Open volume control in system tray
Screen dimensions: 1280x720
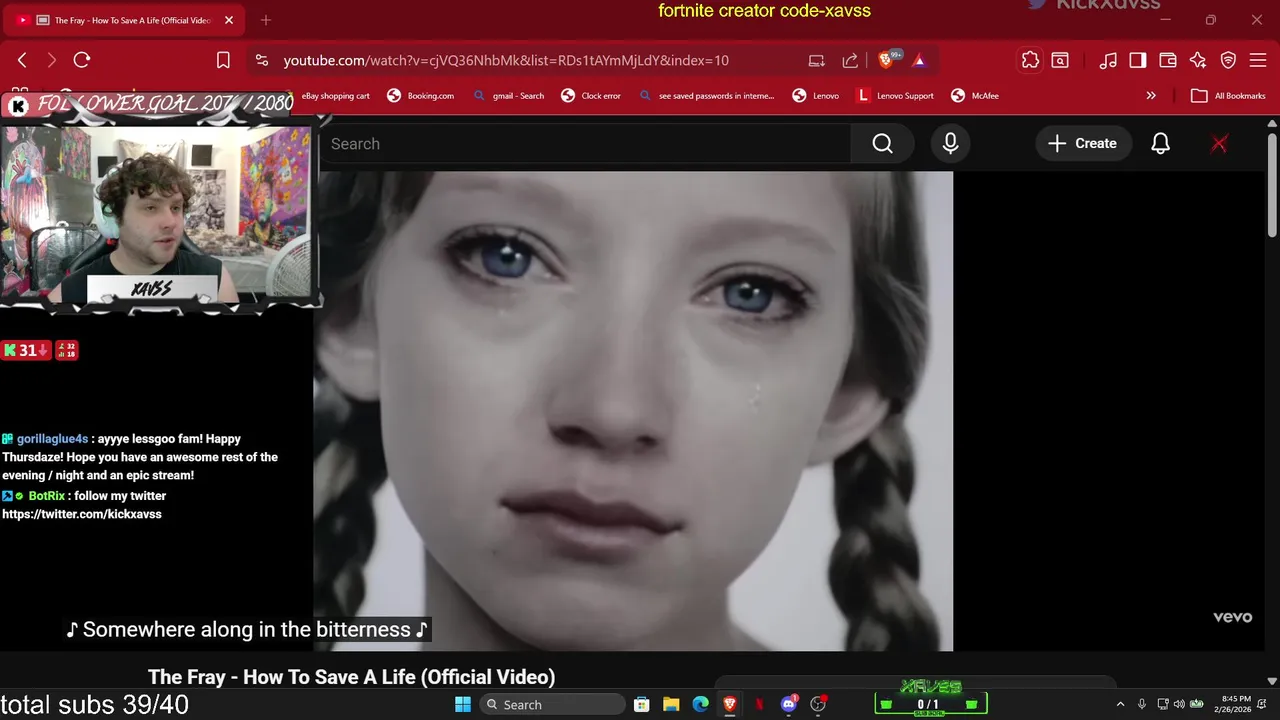pos(1179,705)
